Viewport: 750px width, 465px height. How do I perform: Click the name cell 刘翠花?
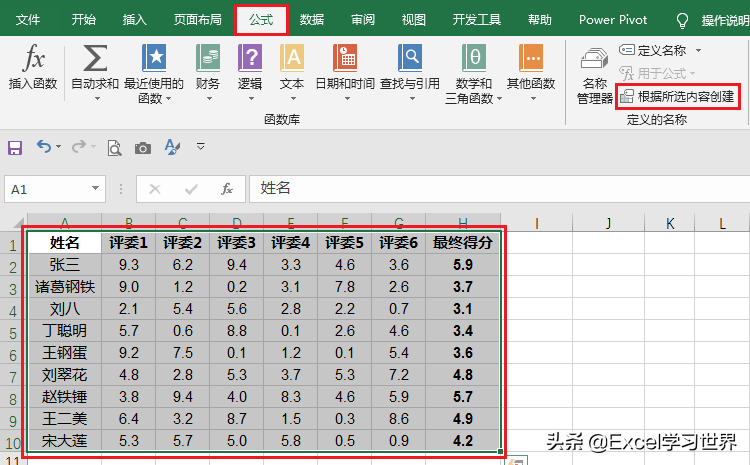(65, 375)
